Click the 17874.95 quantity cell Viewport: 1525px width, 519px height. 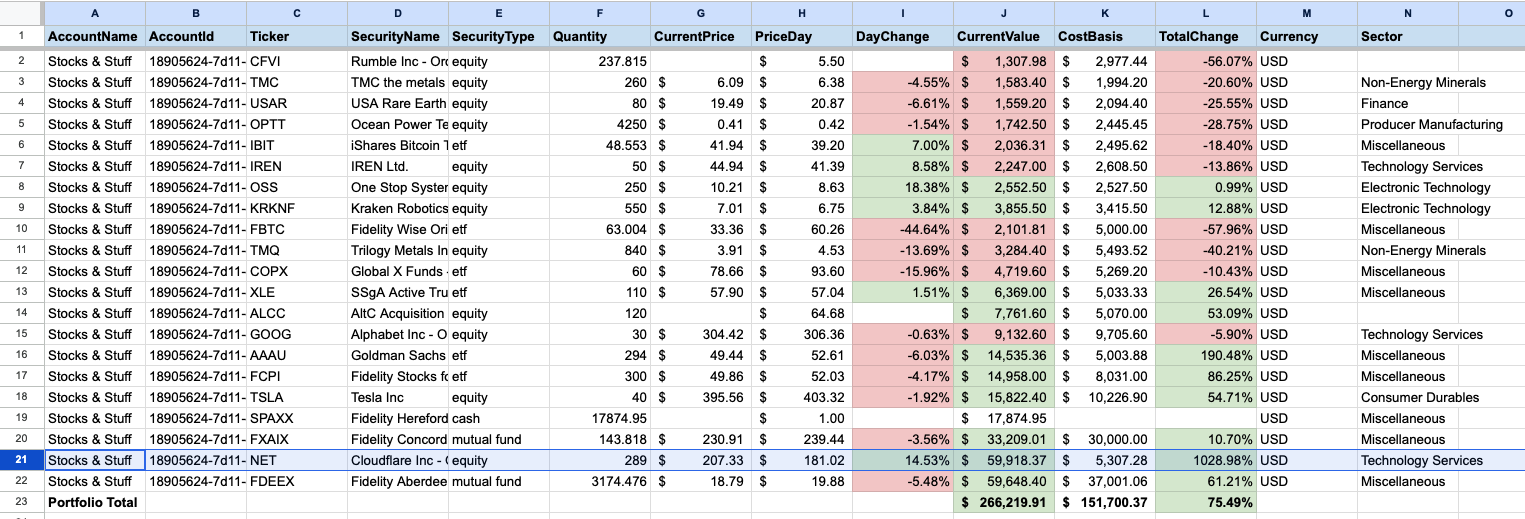pos(600,418)
